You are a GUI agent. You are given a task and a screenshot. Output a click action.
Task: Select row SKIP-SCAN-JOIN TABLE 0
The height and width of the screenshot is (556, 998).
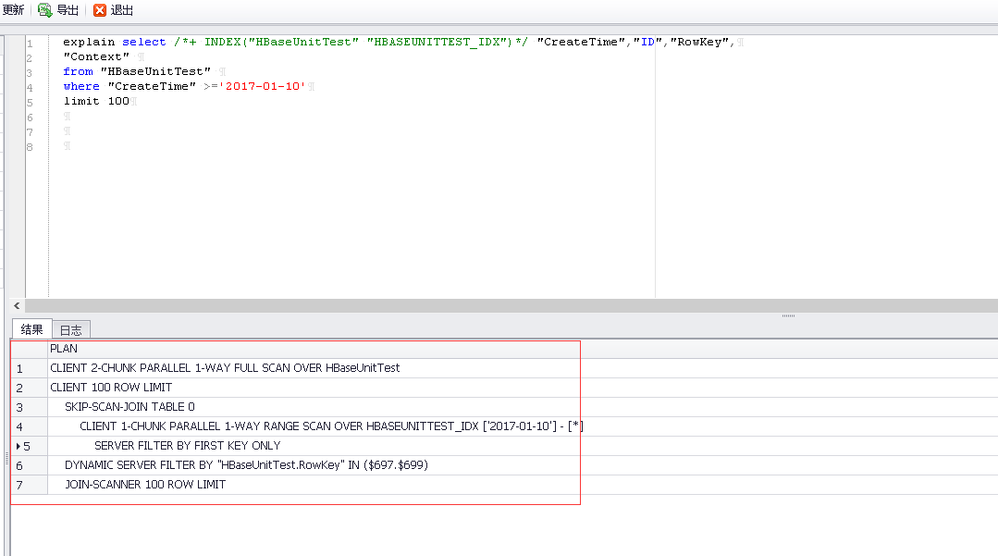coord(523,407)
